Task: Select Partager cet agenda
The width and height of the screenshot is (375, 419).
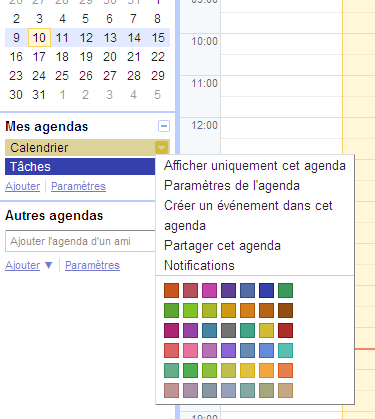Action: pos(222,246)
